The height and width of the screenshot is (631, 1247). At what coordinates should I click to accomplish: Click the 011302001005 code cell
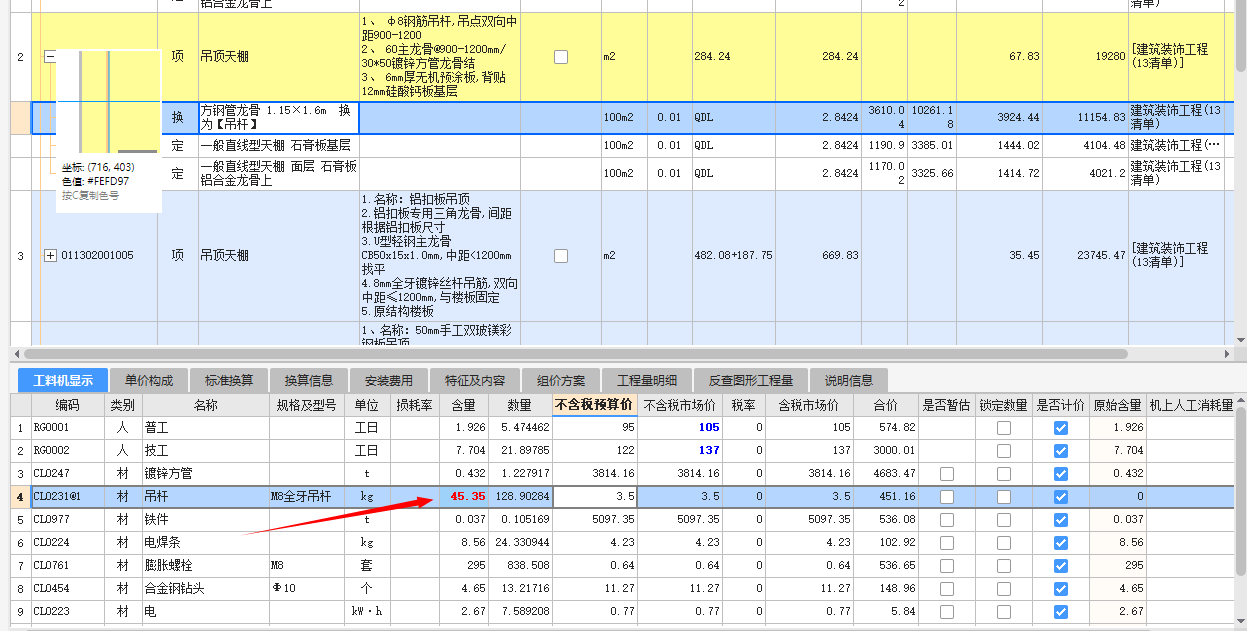(97, 256)
